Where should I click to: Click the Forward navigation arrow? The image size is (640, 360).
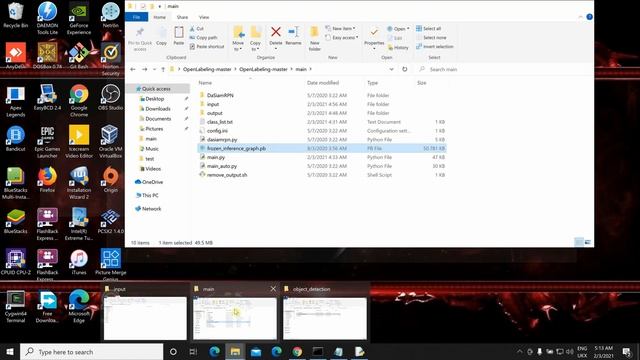point(144,69)
